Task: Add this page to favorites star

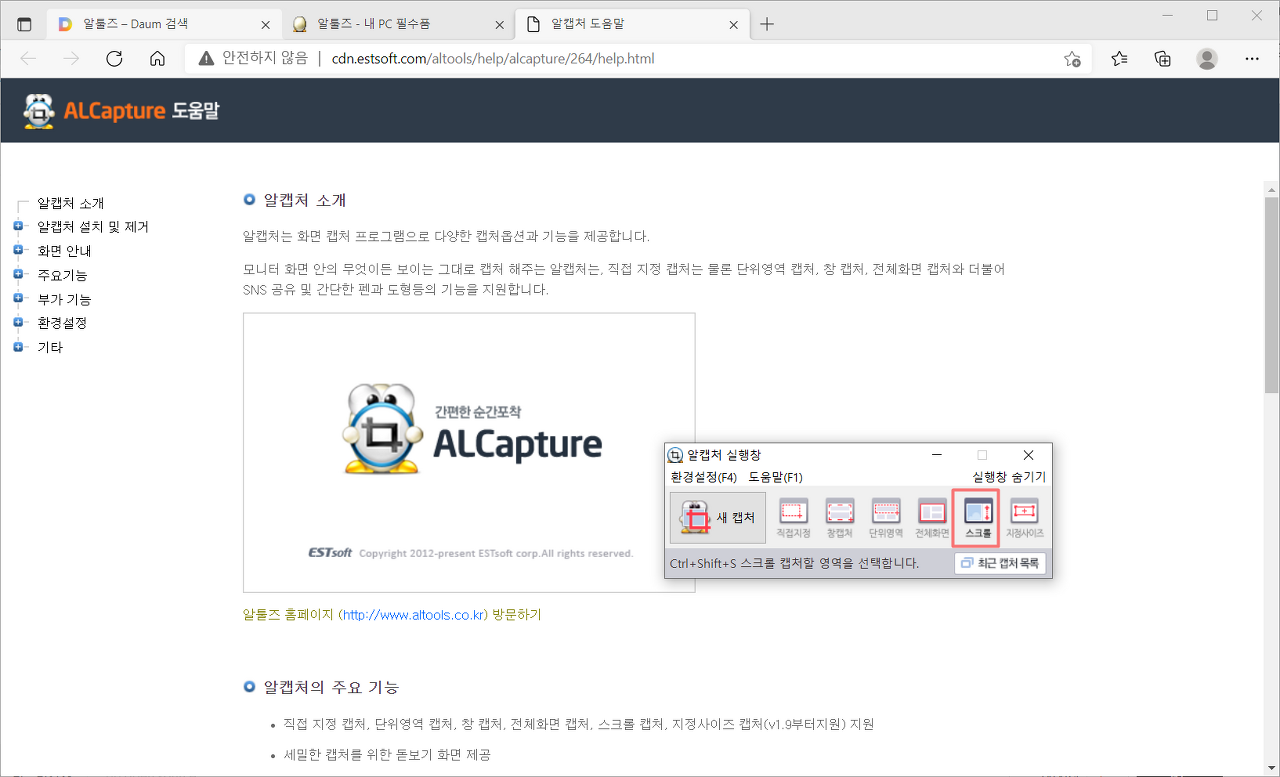Action: pyautogui.click(x=1072, y=59)
